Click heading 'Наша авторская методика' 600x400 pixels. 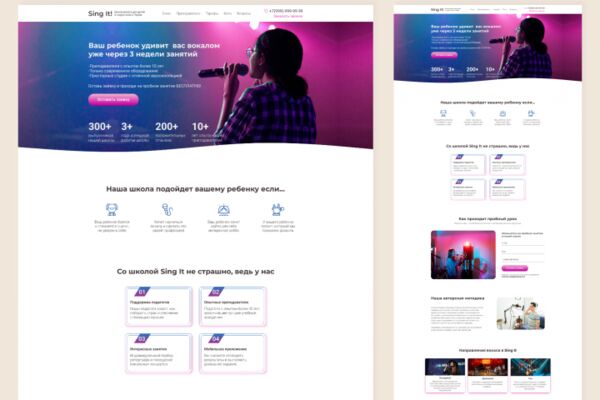click(458, 298)
